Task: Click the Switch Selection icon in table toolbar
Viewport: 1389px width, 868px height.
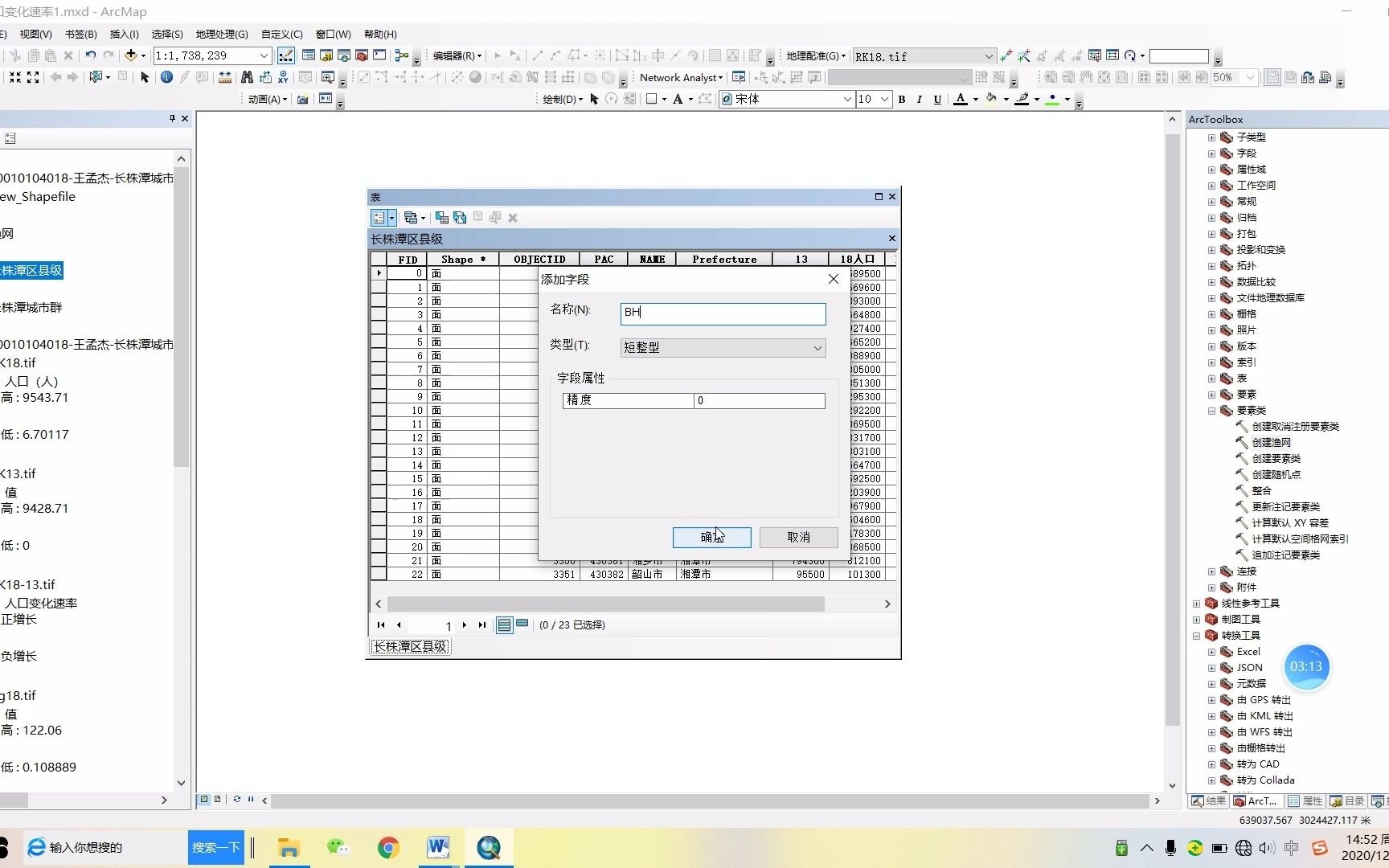Action: [x=459, y=218]
